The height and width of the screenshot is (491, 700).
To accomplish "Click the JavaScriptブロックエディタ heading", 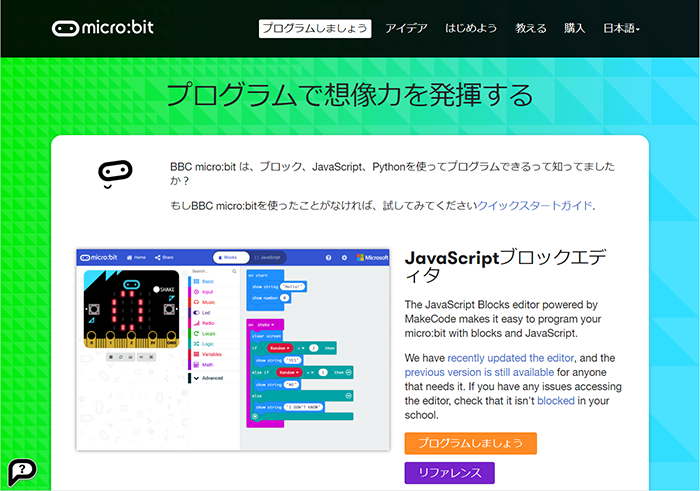I will pos(505,266).
